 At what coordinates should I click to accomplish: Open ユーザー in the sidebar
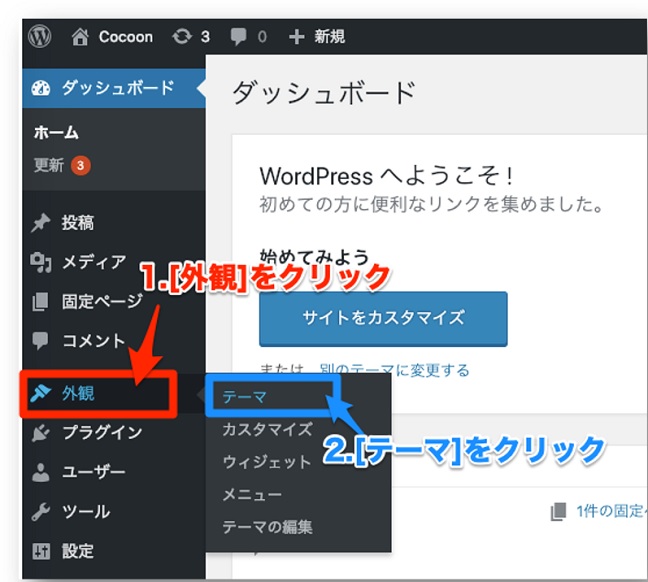point(93,472)
